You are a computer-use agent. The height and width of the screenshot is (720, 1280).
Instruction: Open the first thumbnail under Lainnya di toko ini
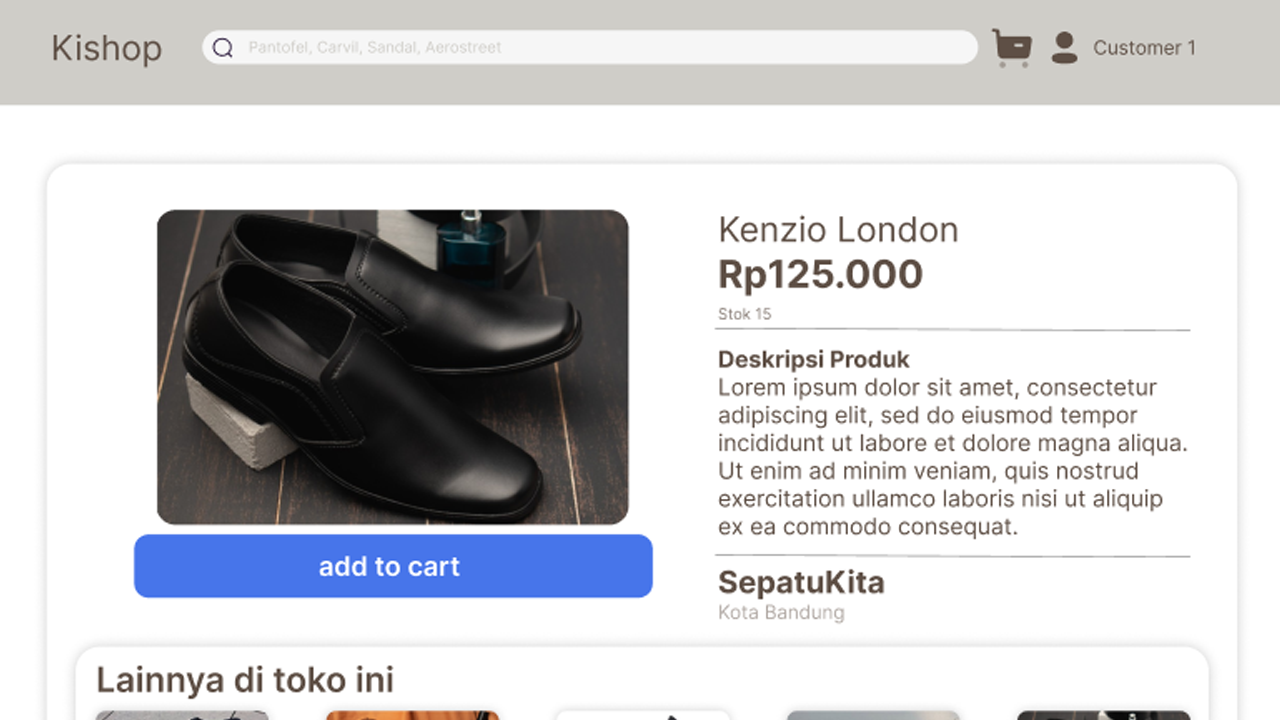click(182, 714)
